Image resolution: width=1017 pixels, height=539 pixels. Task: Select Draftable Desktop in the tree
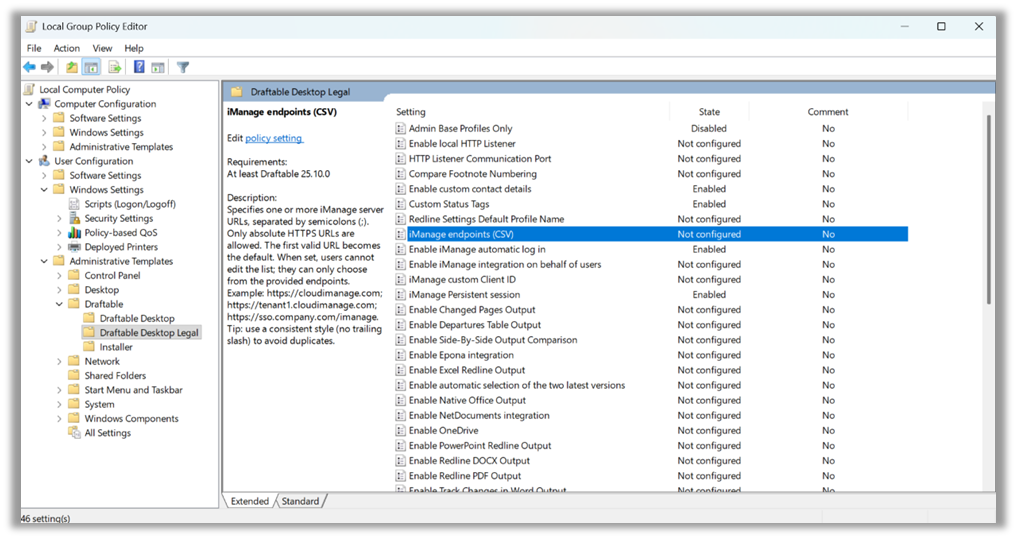click(x=137, y=318)
